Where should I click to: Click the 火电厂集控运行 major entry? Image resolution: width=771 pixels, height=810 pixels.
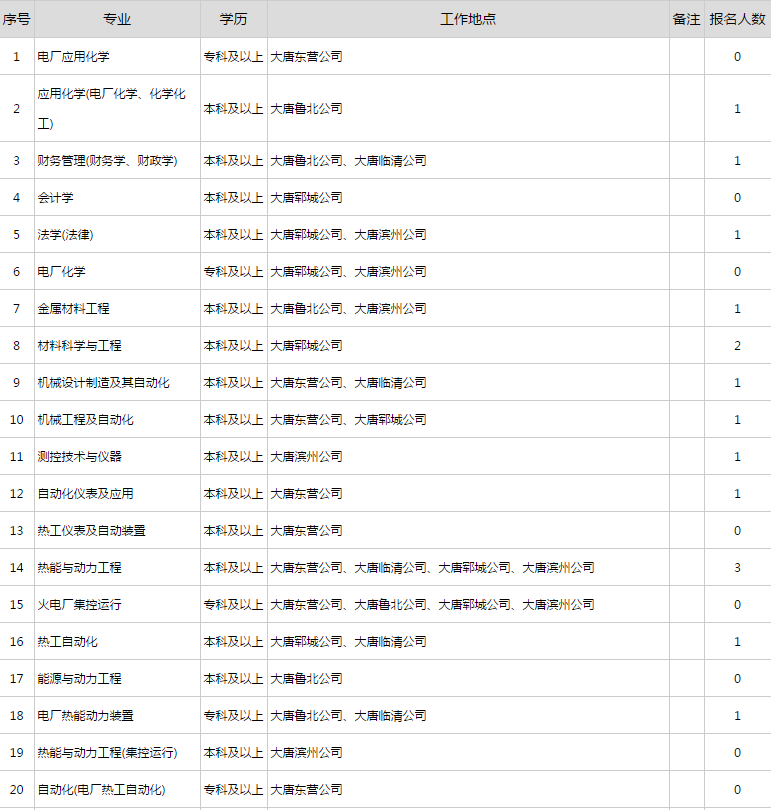[x=79, y=605]
